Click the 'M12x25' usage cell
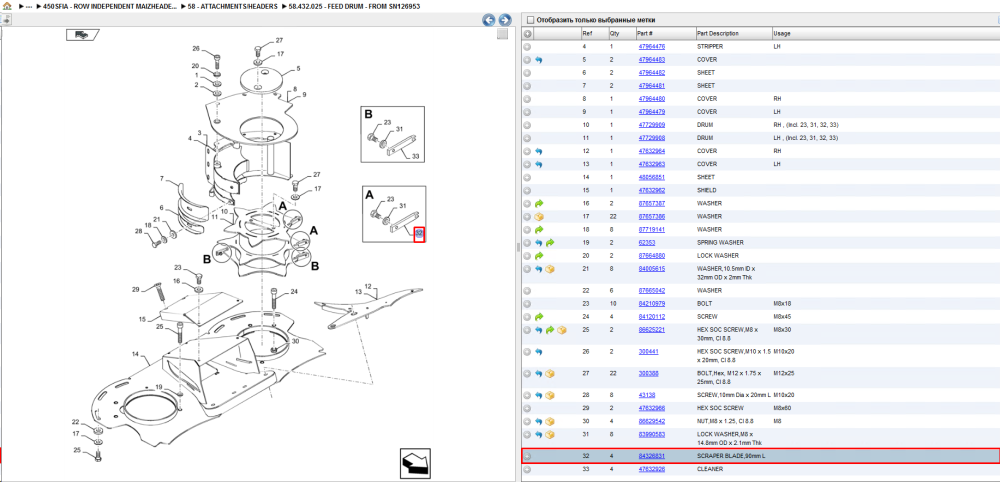Image resolution: width=1000 pixels, height=482 pixels. pyautogui.click(x=783, y=373)
